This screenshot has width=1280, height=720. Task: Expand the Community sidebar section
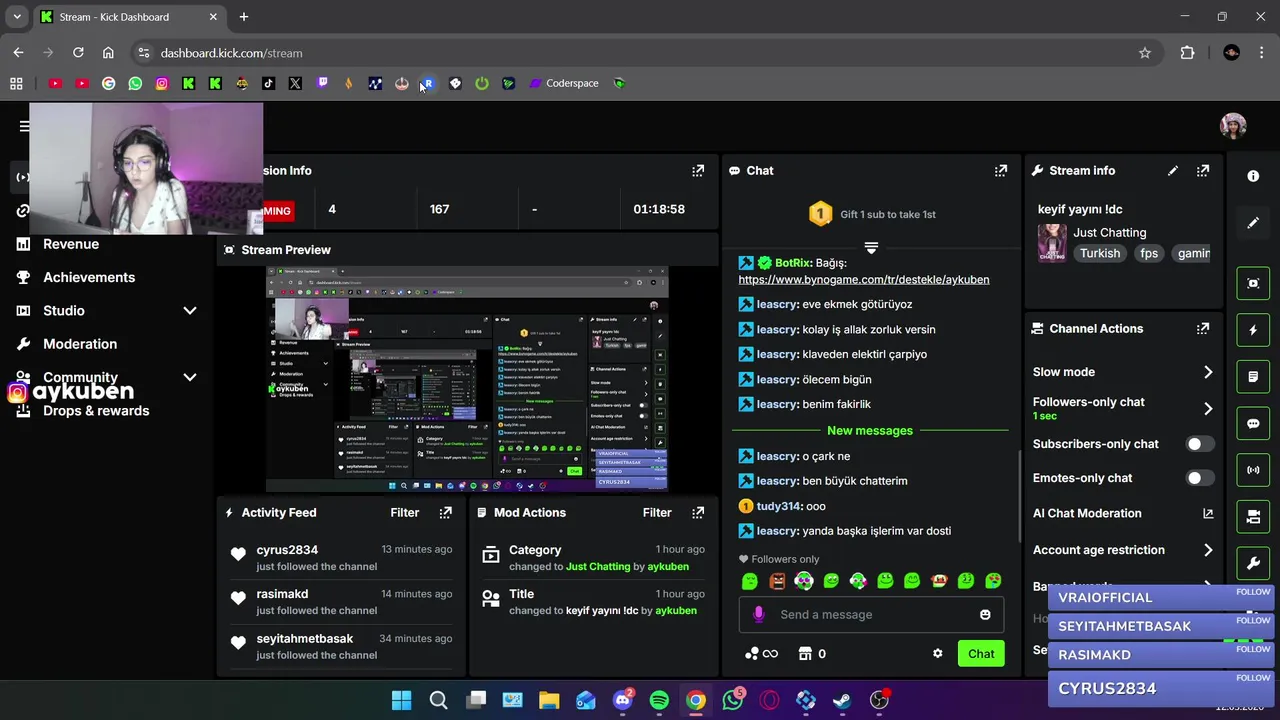pos(190,377)
